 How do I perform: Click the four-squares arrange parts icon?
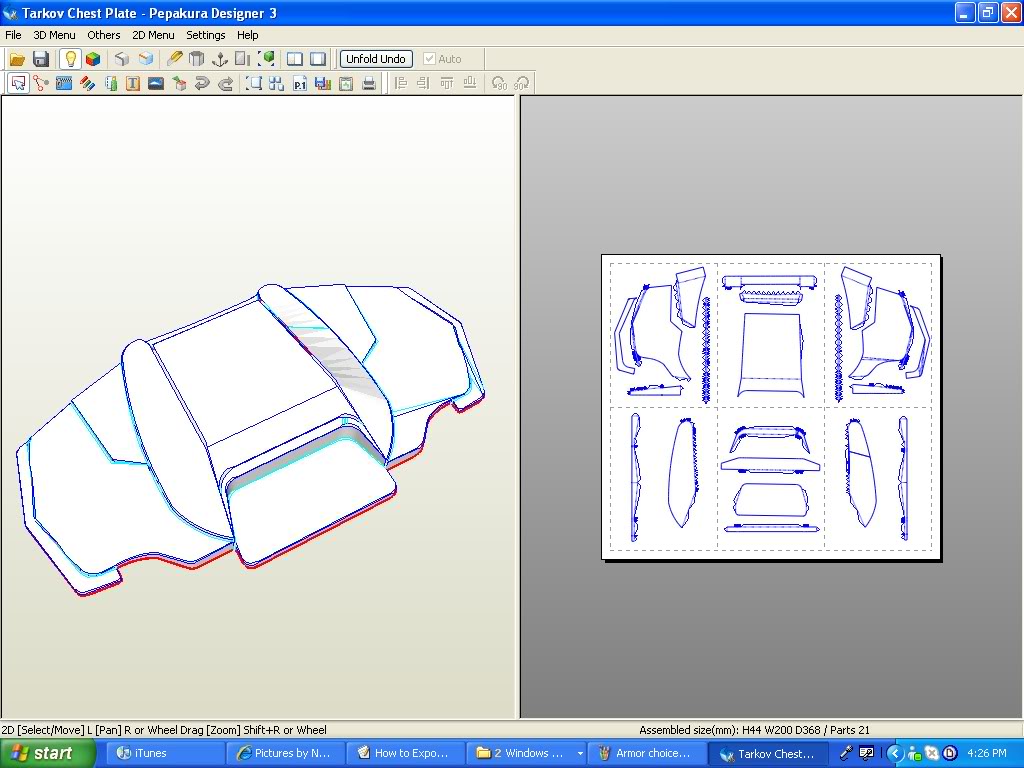[x=276, y=84]
